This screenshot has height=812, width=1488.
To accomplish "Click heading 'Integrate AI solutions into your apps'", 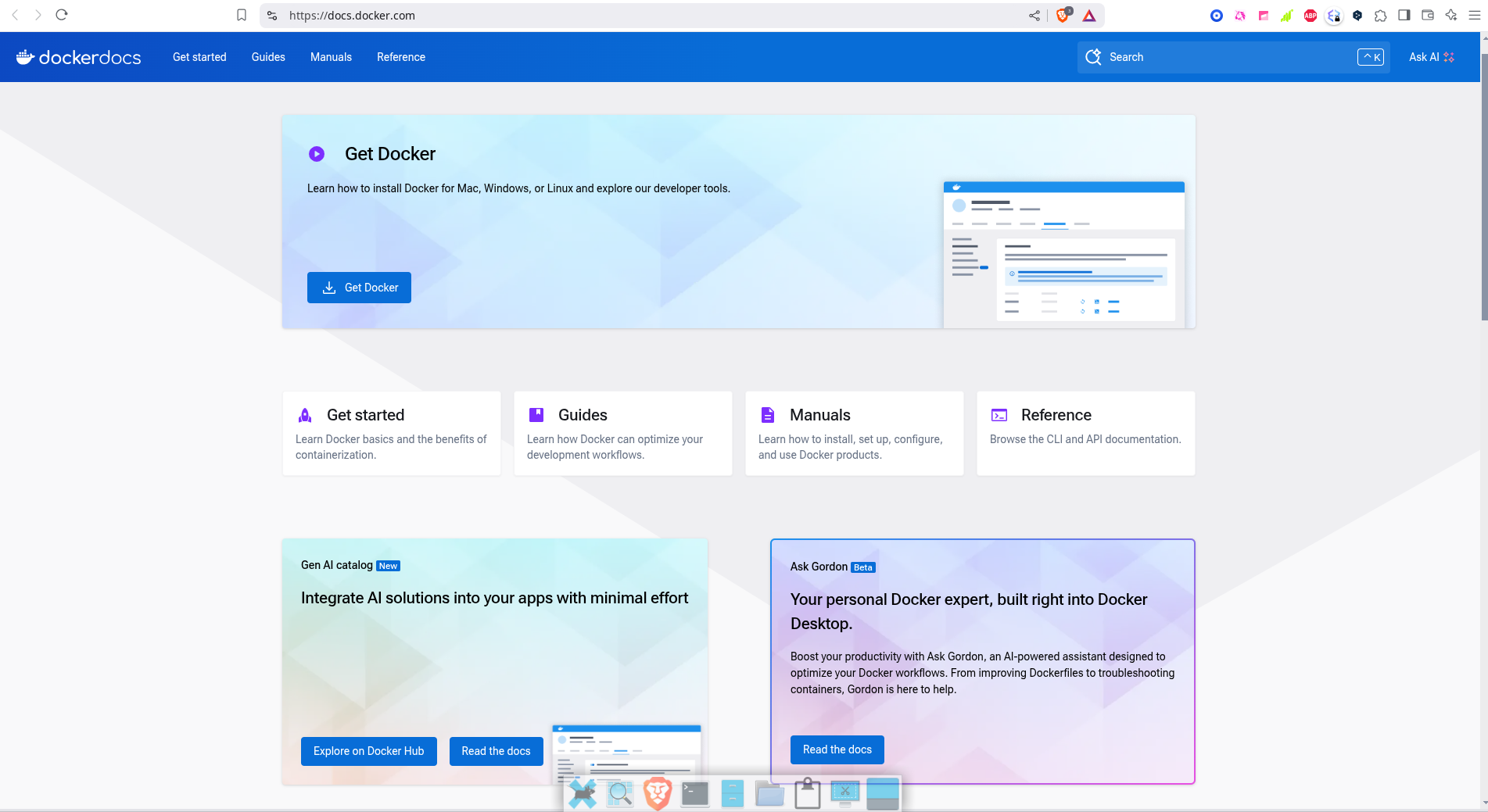I will 494,598.
